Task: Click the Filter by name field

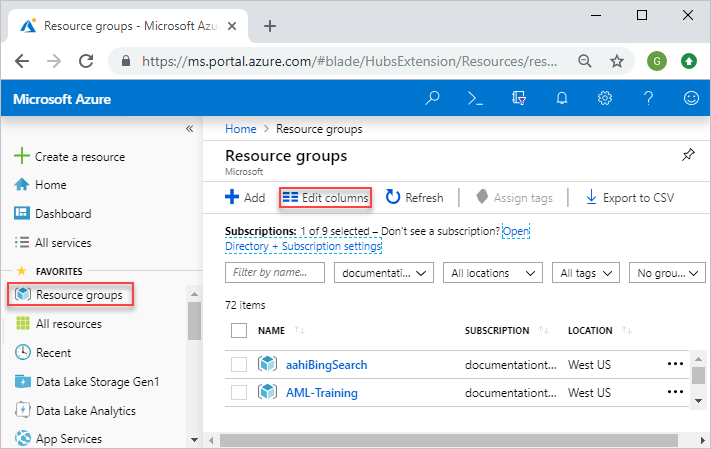Action: click(x=275, y=272)
